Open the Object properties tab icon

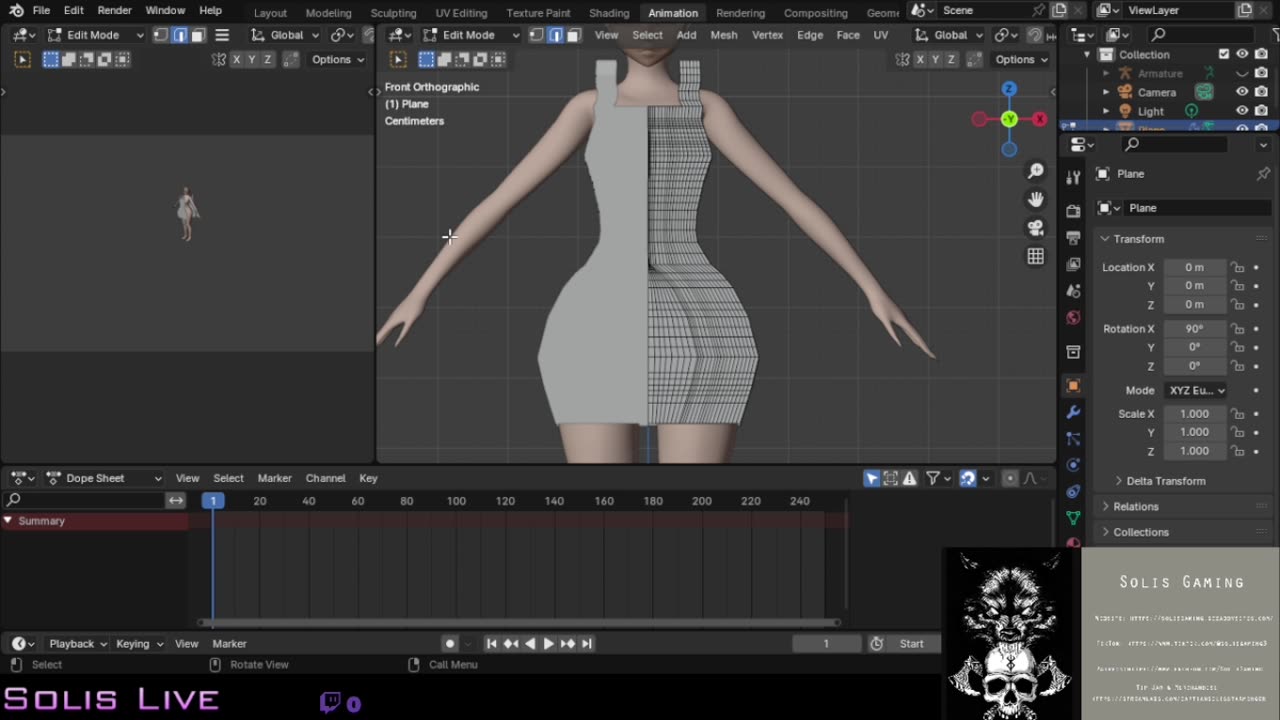click(1073, 386)
